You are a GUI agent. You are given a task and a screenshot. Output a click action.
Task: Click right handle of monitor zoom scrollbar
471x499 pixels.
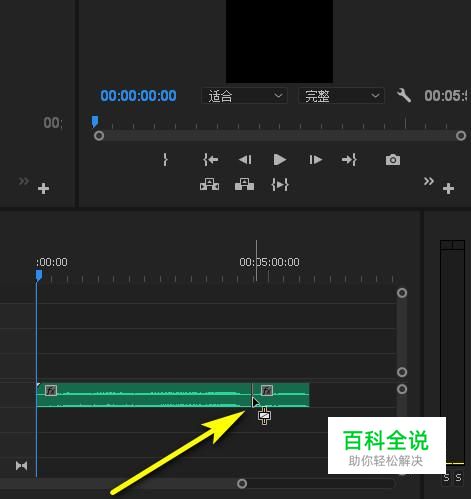pyautogui.click(x=461, y=136)
